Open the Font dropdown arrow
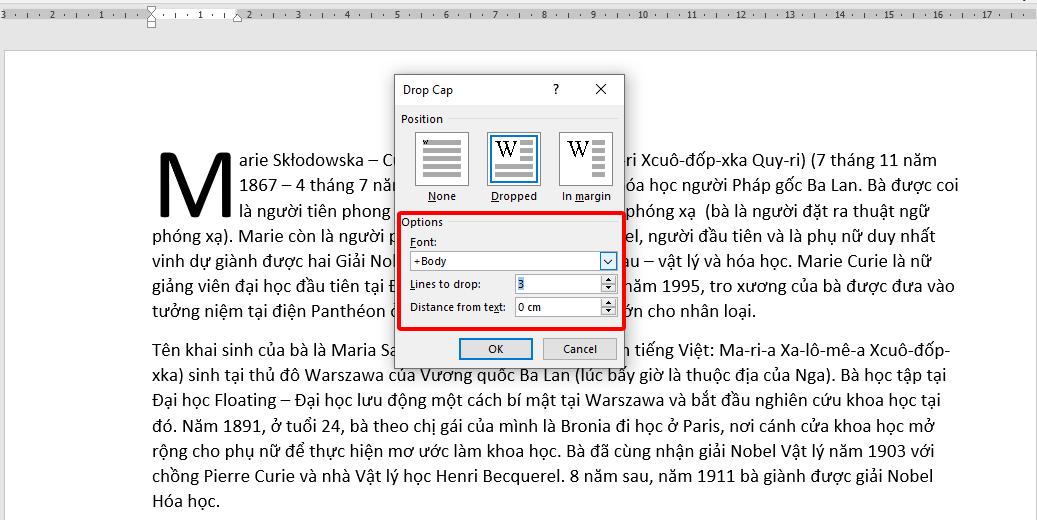The height and width of the screenshot is (520, 1037). pyautogui.click(x=608, y=261)
